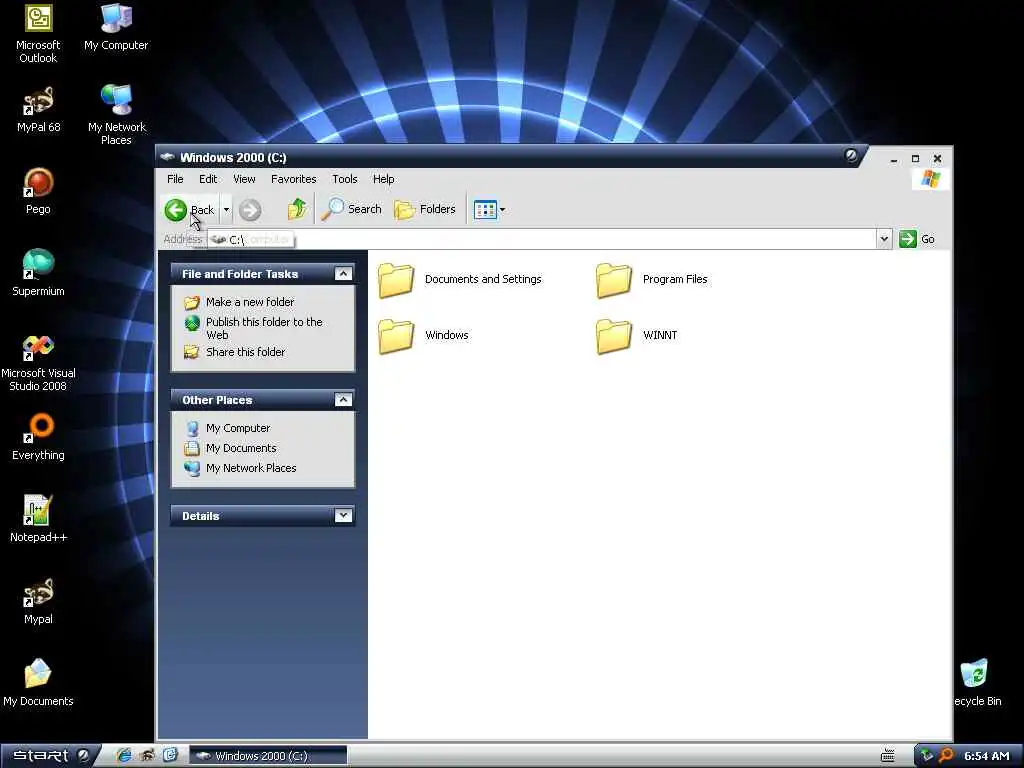Viewport: 1024px width, 768px height.
Task: Click Publish this folder to the Web
Action: coord(264,328)
